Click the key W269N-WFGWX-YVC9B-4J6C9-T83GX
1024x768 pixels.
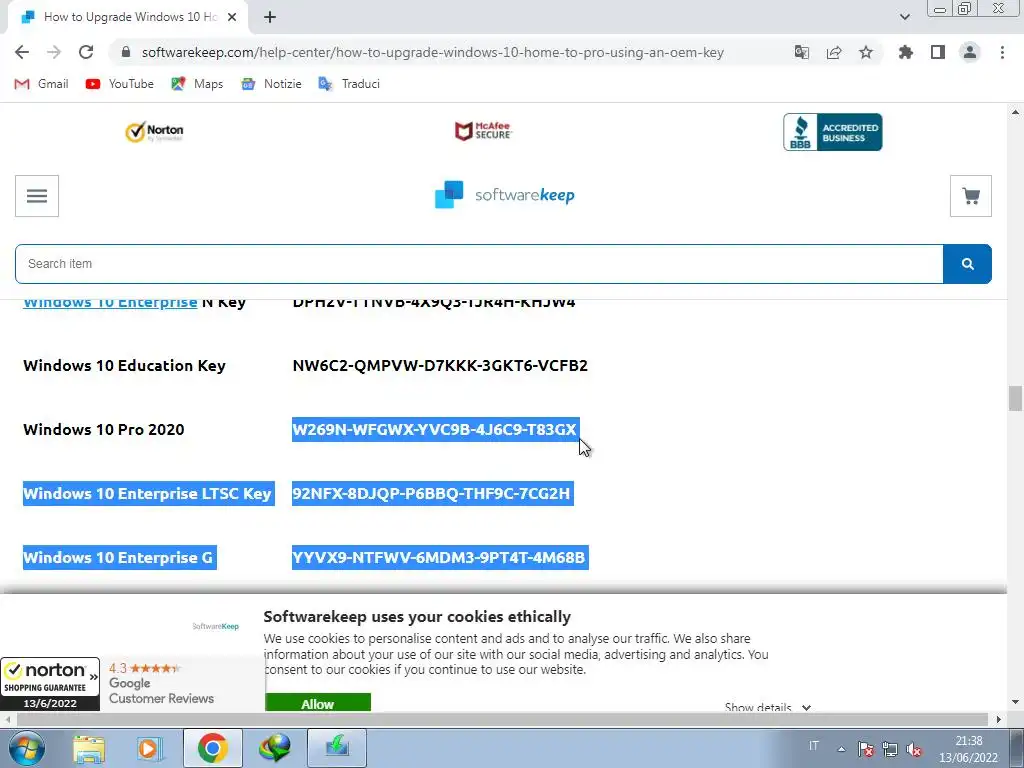click(x=436, y=430)
